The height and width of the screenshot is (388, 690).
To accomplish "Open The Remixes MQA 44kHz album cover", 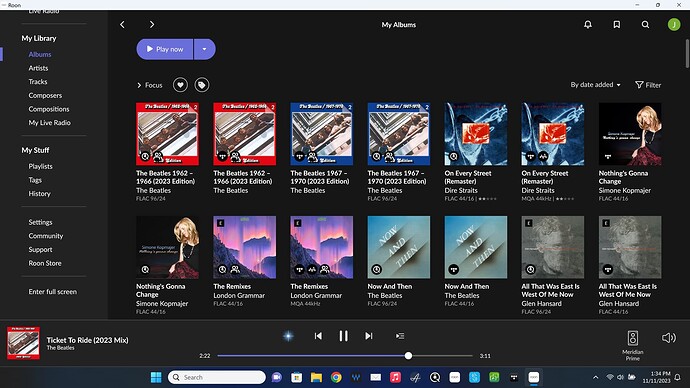I will tap(322, 247).
